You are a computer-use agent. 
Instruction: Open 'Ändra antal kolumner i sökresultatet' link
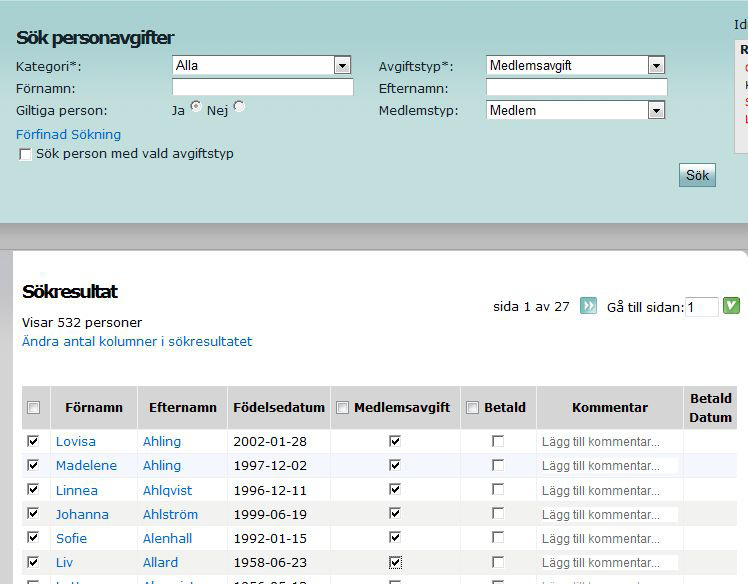[137, 342]
